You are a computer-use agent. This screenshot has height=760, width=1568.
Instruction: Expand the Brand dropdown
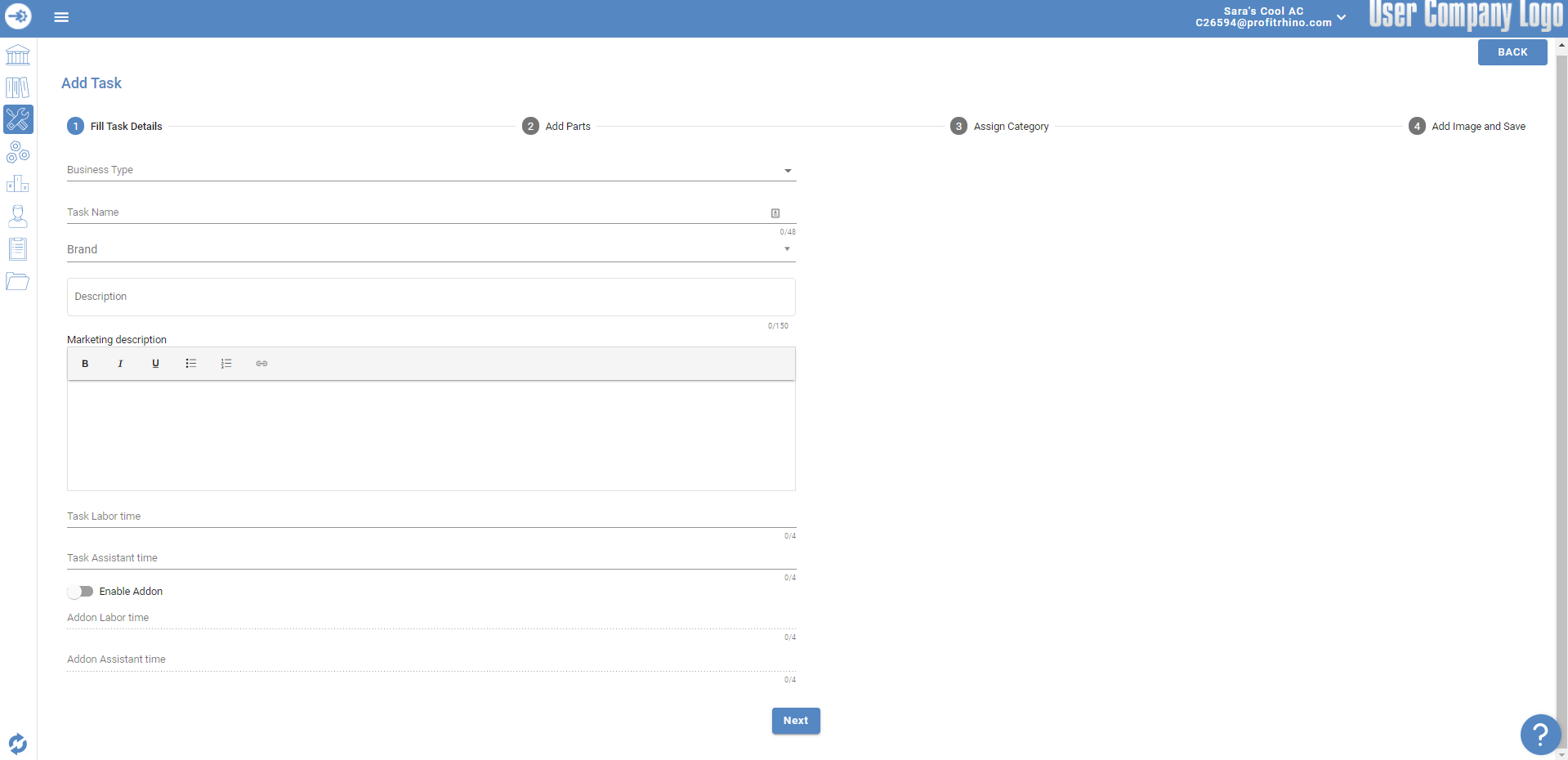point(787,248)
